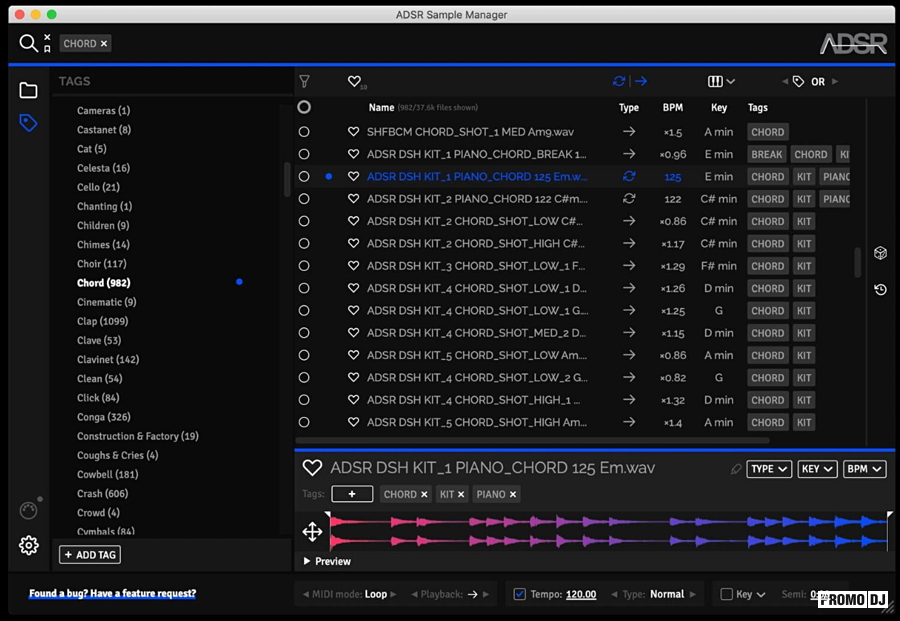Screen dimensions: 900x621
Task: Favorite the SHFBCM CHORD_SHOT_1 file heart
Action: point(353,132)
